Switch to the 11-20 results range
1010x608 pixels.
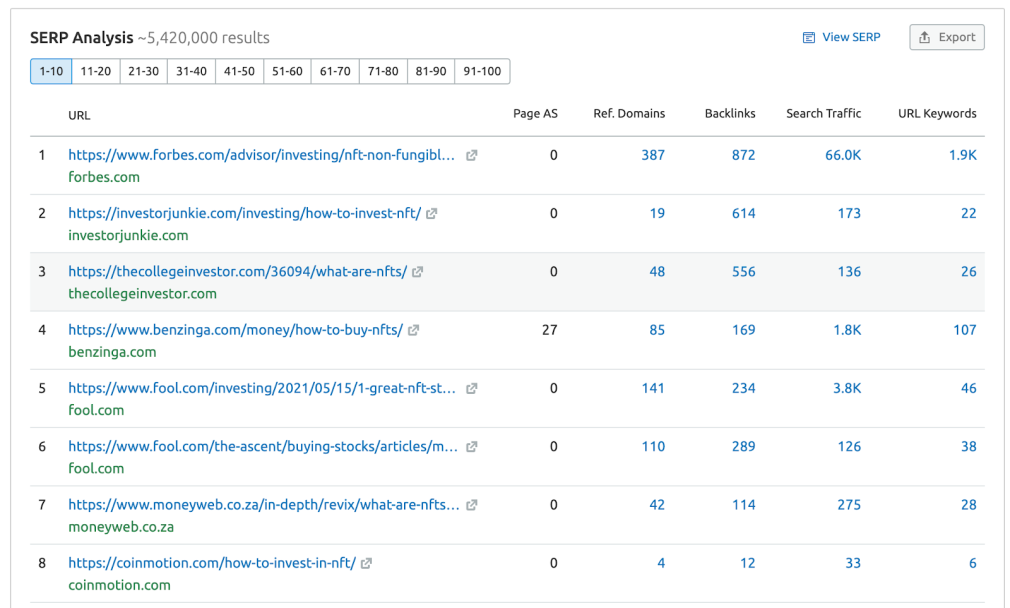[x=95, y=71]
